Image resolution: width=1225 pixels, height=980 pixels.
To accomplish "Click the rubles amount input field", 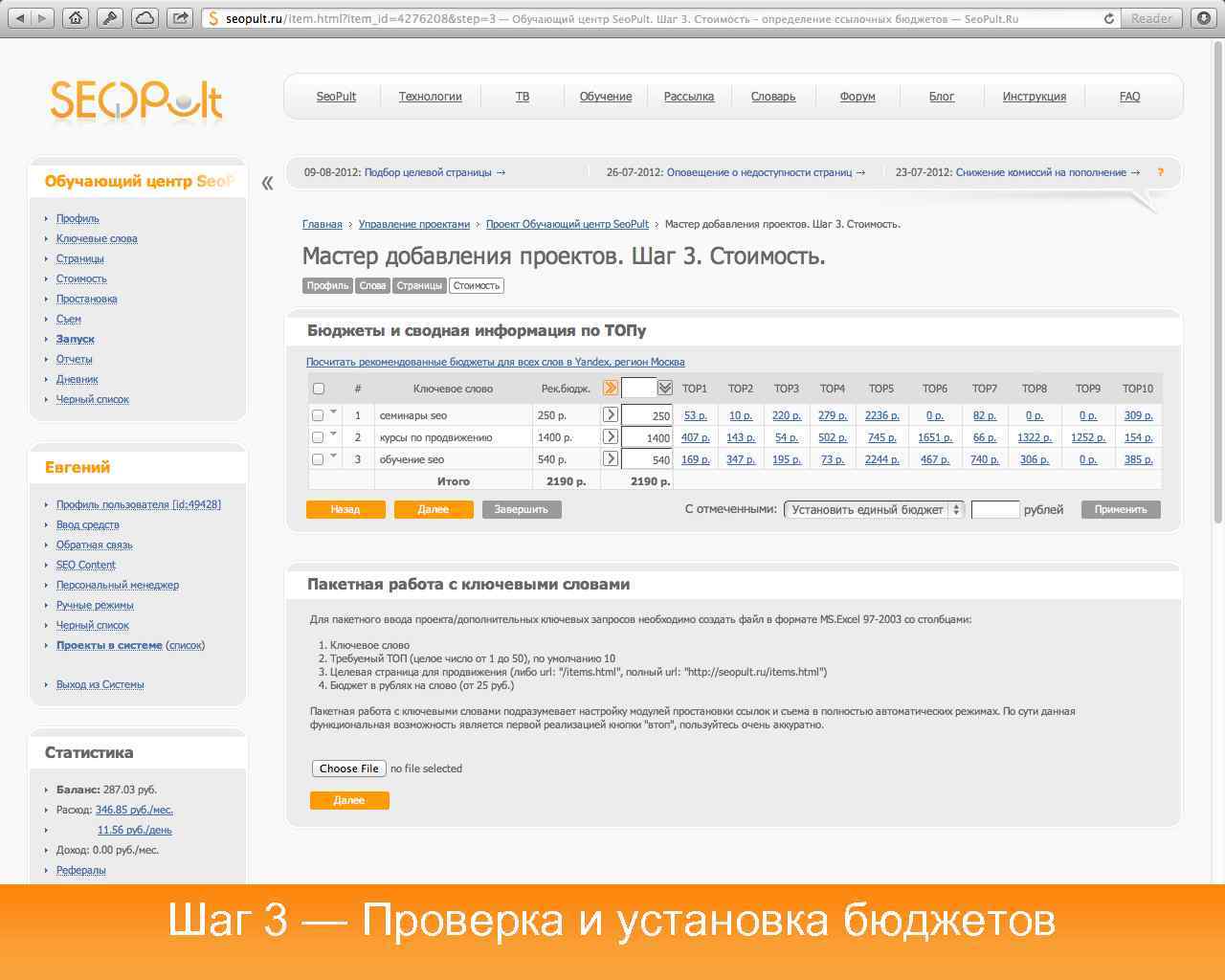I will coord(993,509).
